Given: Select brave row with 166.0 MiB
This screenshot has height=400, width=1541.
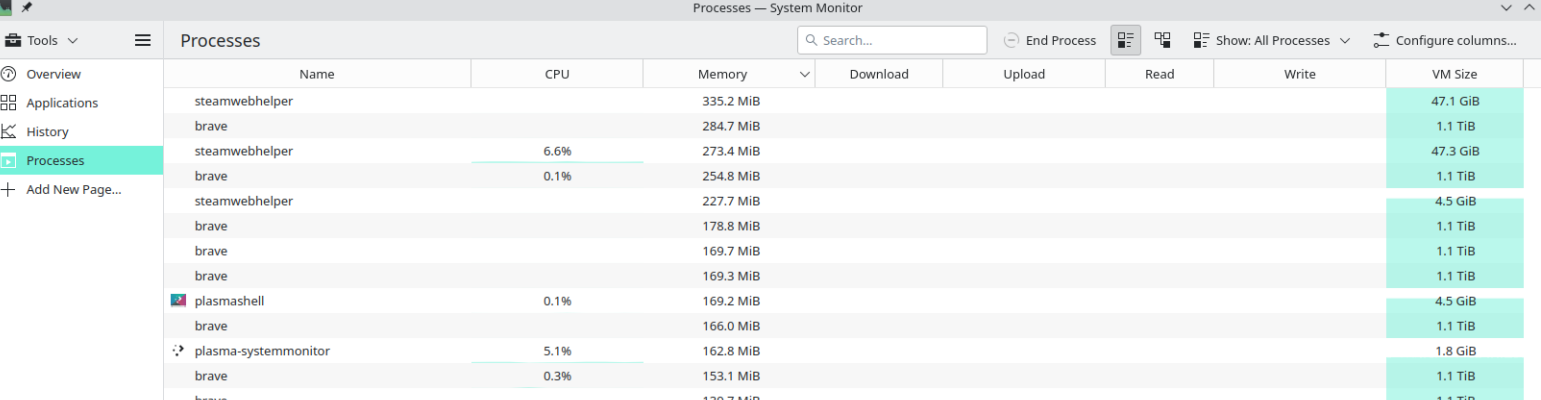Looking at the screenshot, I should (x=843, y=326).
